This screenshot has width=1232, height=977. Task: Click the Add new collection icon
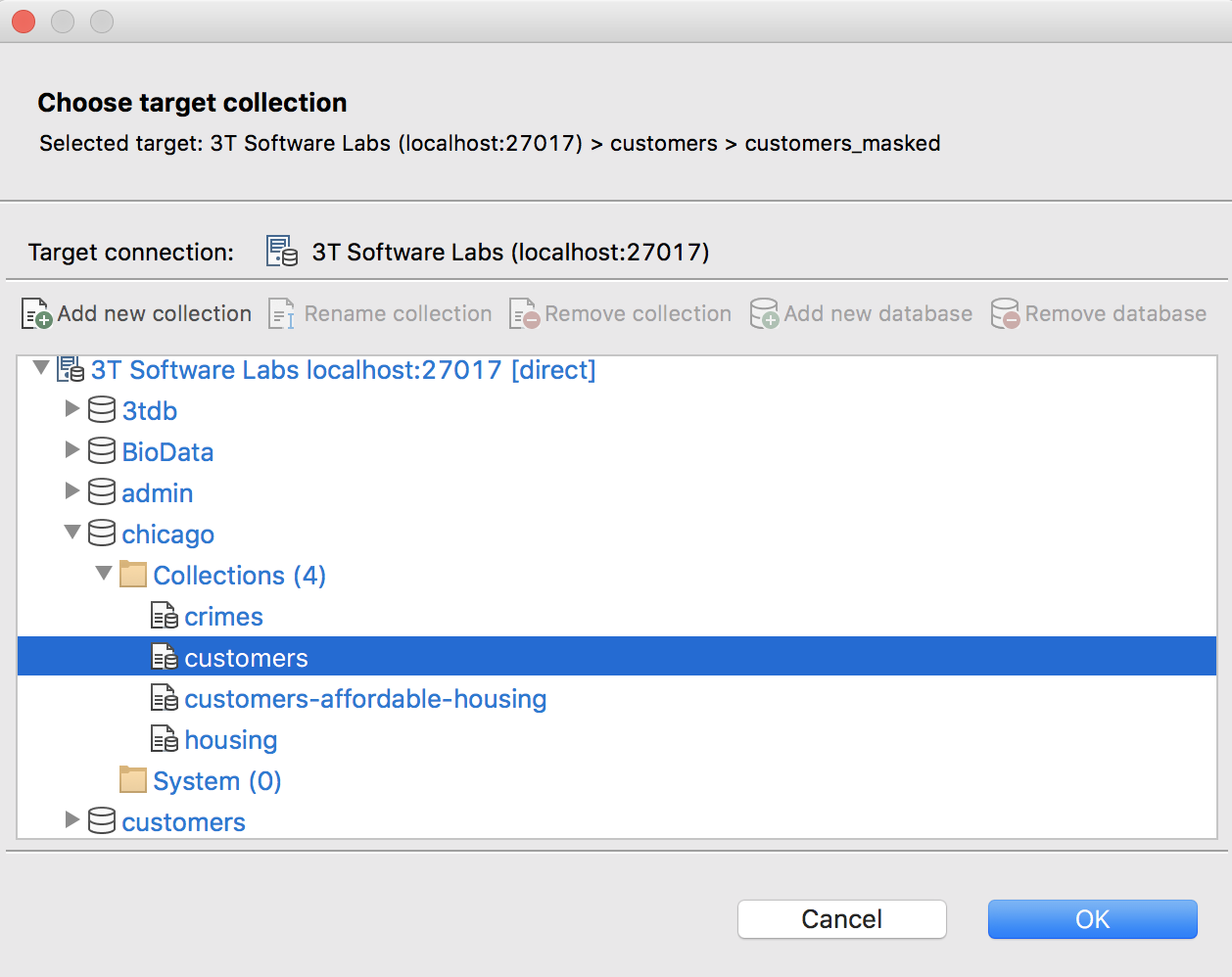tap(35, 313)
